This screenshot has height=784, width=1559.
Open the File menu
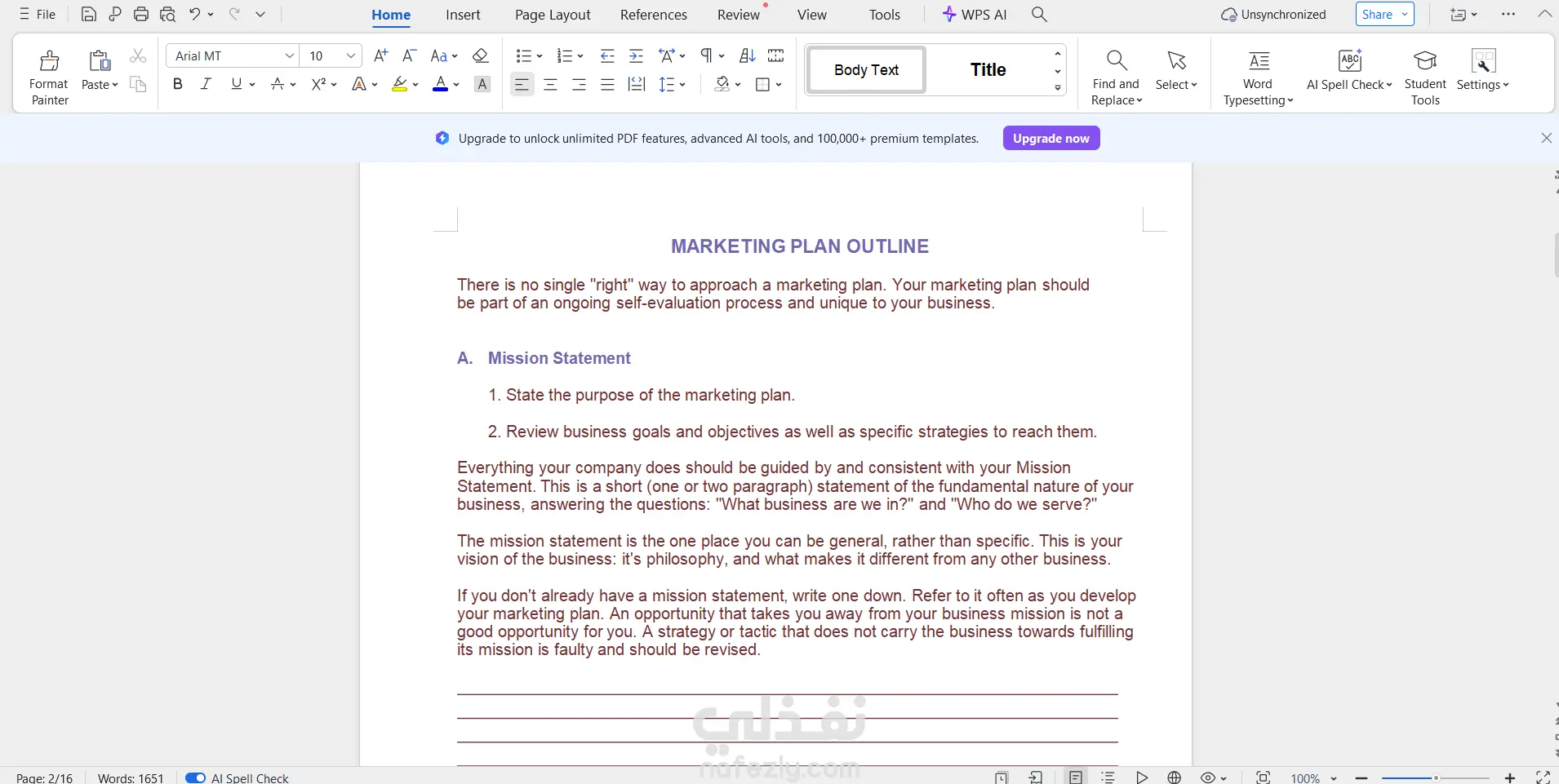tap(38, 15)
